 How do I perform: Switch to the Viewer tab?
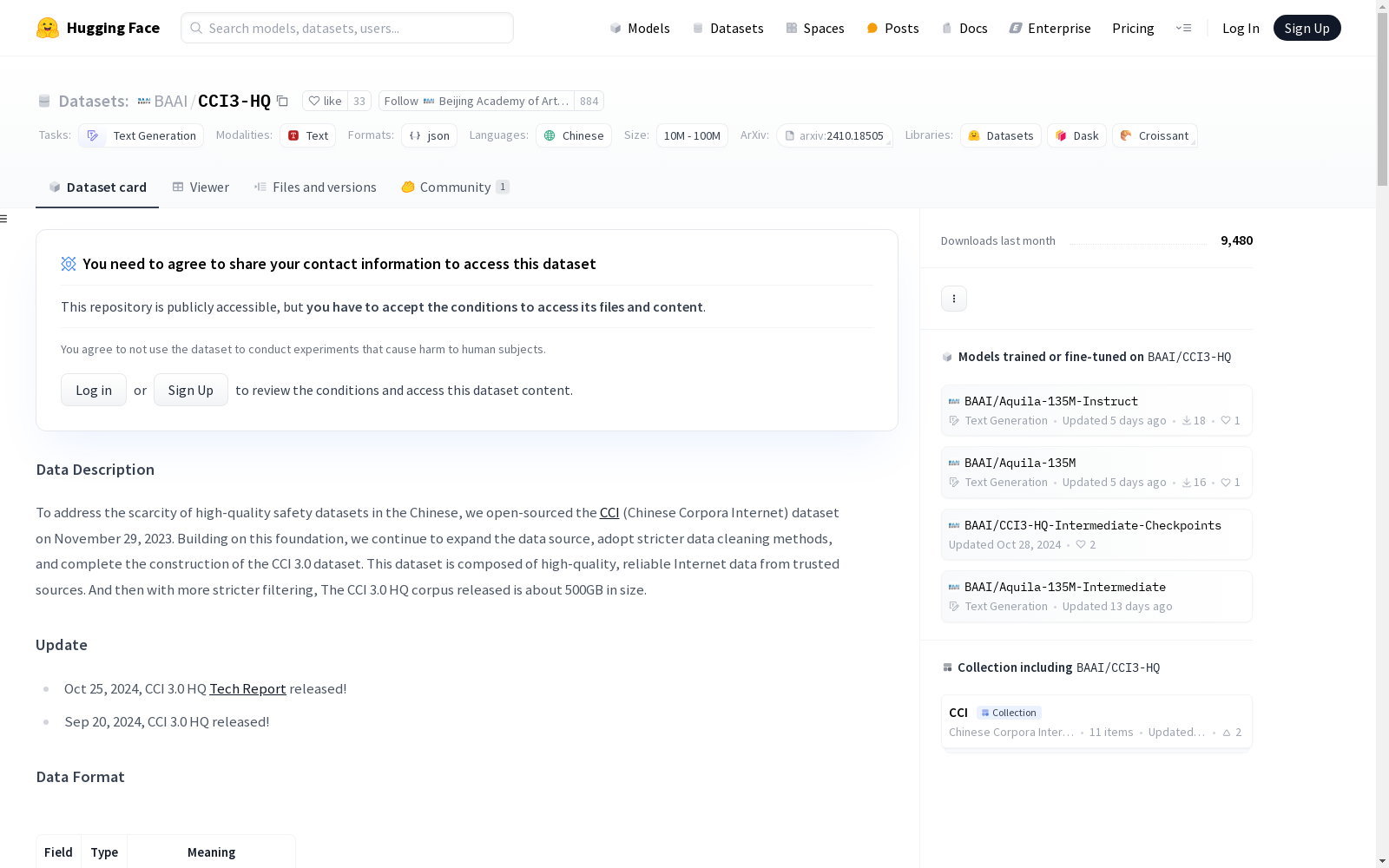201,187
